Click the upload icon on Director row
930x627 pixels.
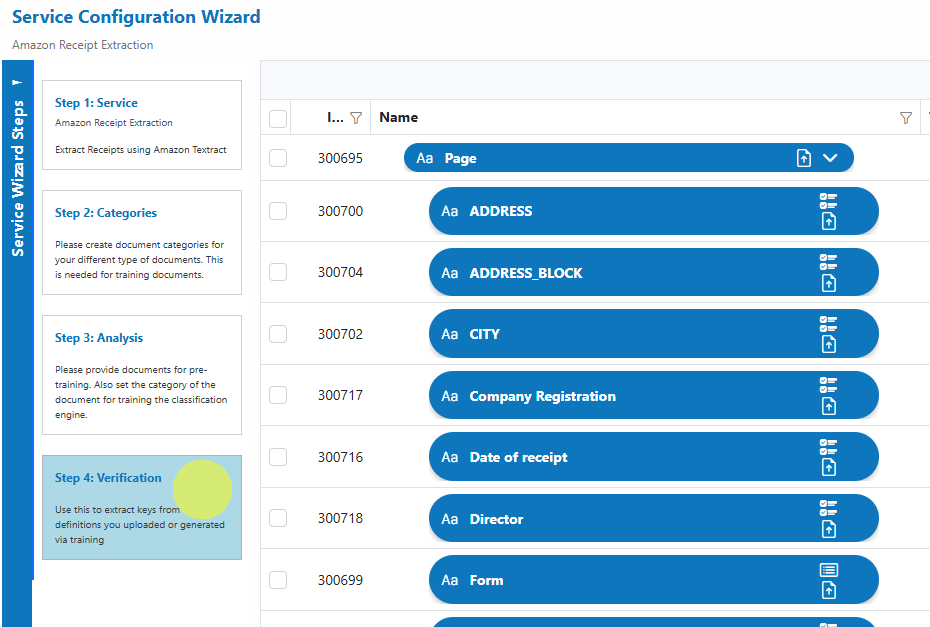pos(829,529)
